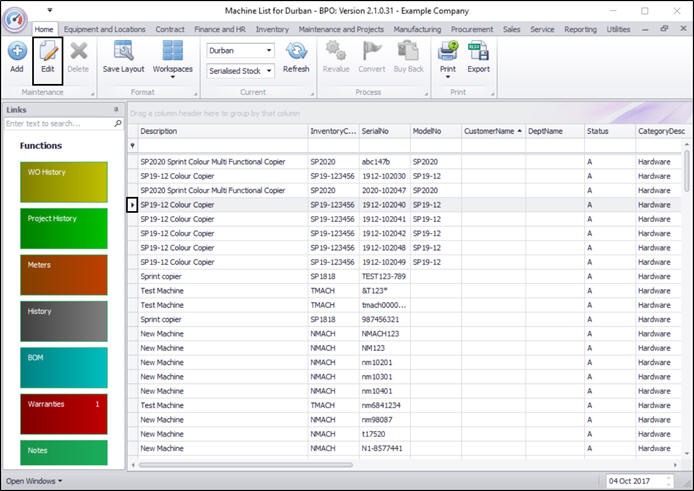The image size is (694, 491).
Task: Click the Export icon
Action: pyautogui.click(x=478, y=57)
